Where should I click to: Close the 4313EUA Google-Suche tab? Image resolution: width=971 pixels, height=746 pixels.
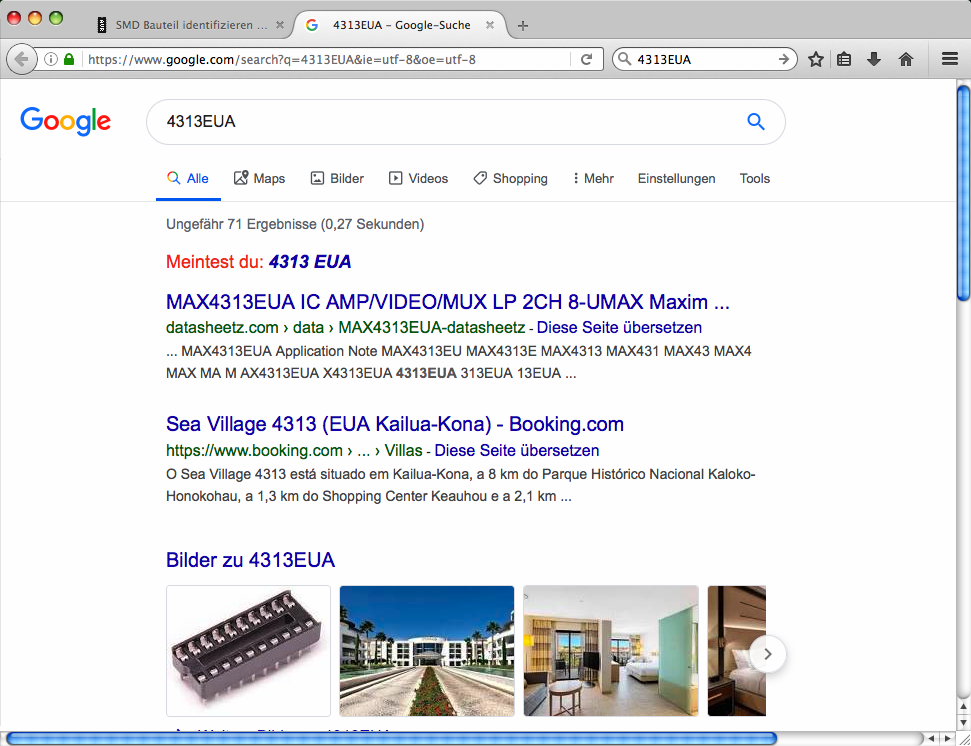[x=490, y=25]
